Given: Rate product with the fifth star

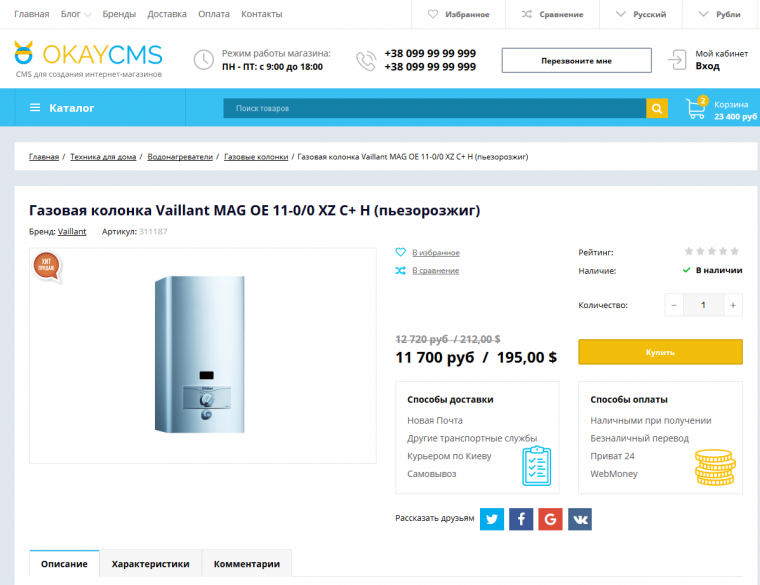Looking at the screenshot, I should [x=735, y=252].
